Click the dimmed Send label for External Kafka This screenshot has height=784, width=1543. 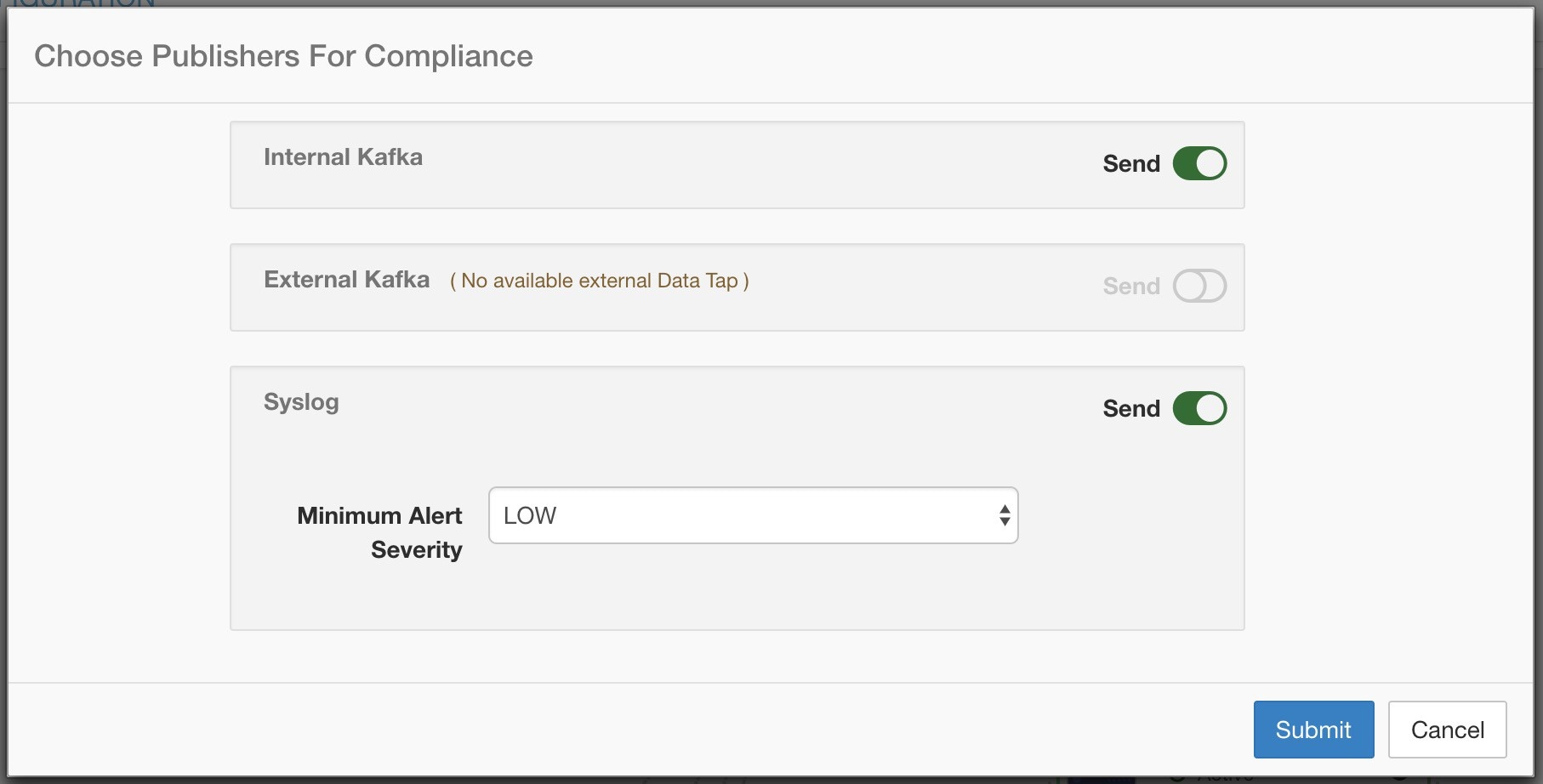click(x=1131, y=286)
